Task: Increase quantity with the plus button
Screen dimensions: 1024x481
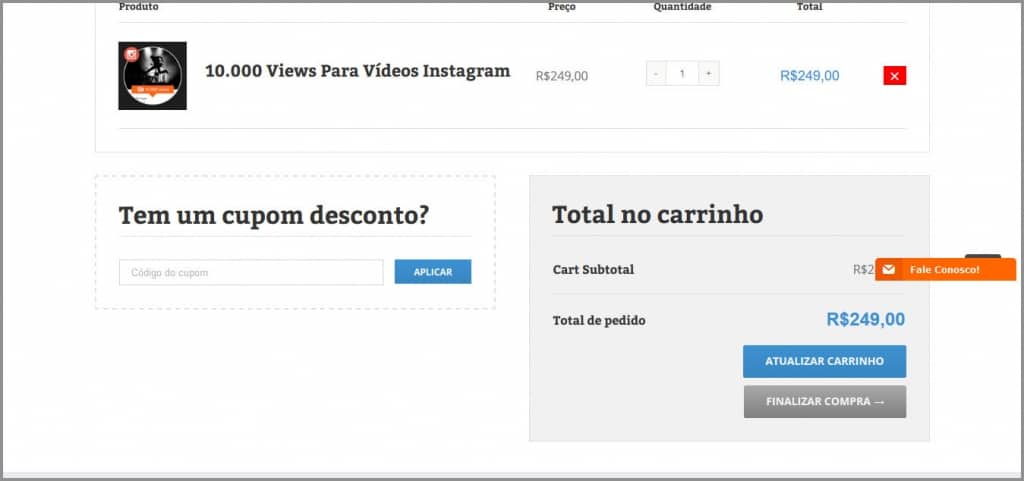Action: [x=708, y=74]
